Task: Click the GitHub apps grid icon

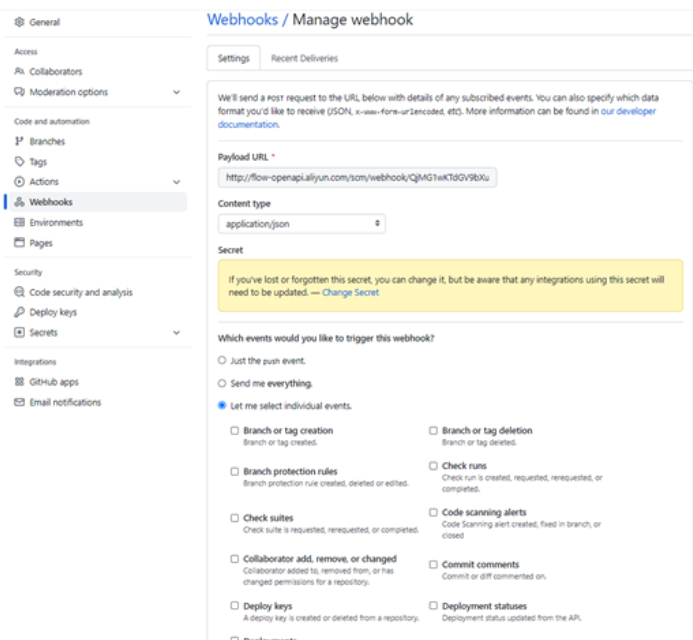Action: click(x=19, y=382)
